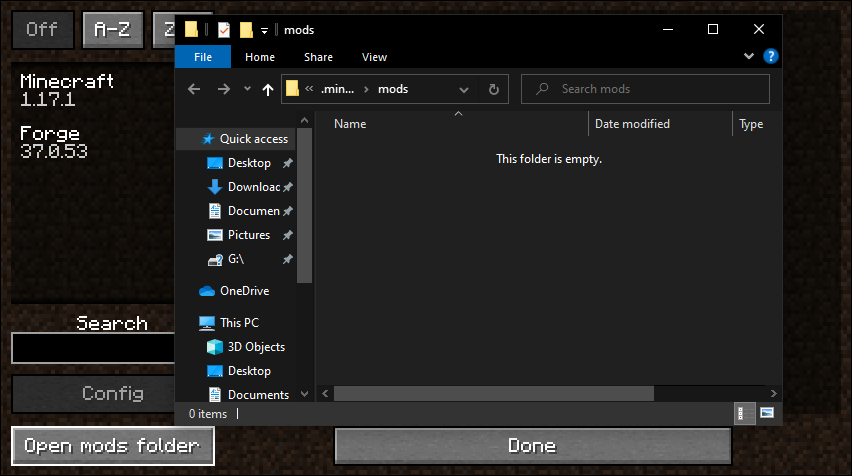Screen dimensions: 852x476
Task: Open 3D Objects under This PC
Action: 256,347
